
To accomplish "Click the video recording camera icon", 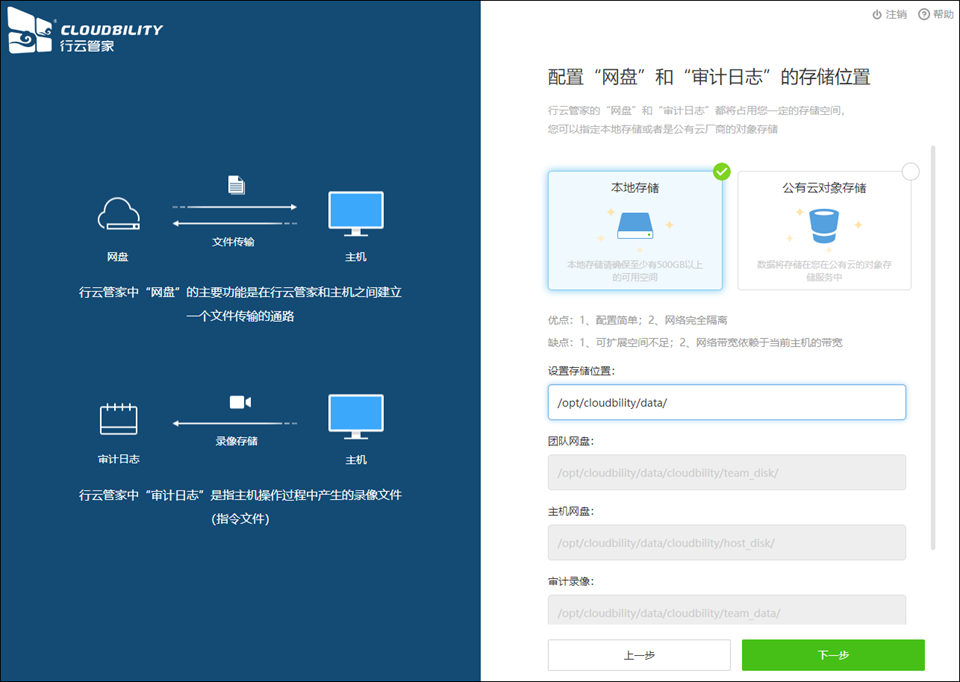I will (x=240, y=402).
